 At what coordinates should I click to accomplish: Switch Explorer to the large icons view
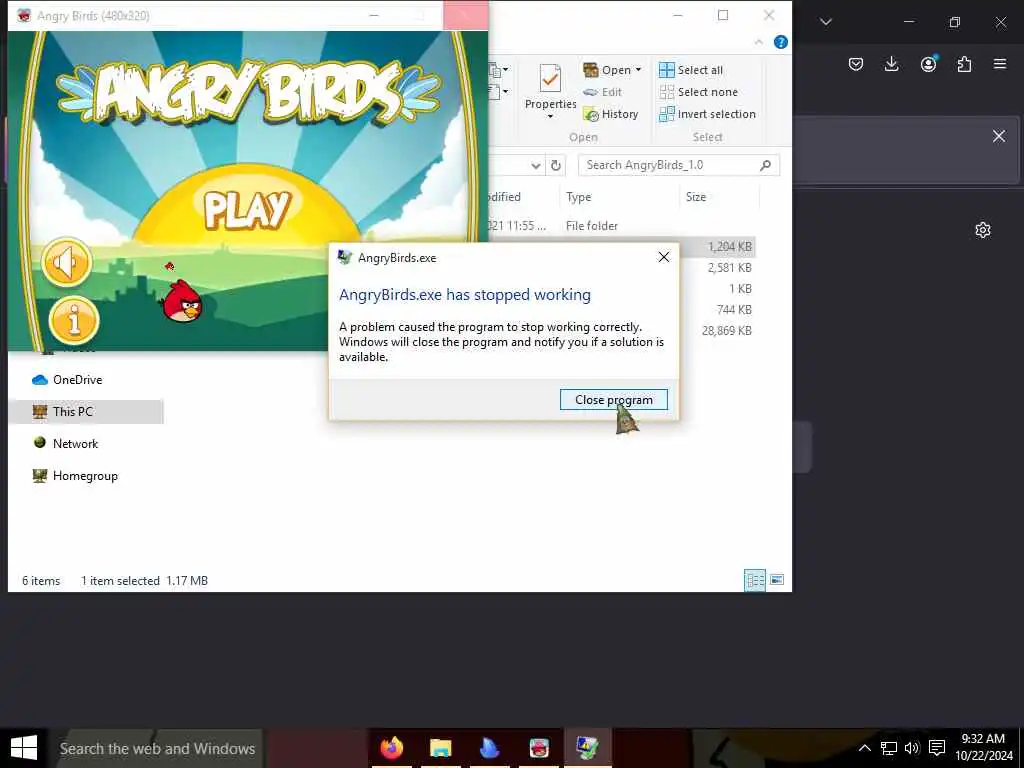777,580
